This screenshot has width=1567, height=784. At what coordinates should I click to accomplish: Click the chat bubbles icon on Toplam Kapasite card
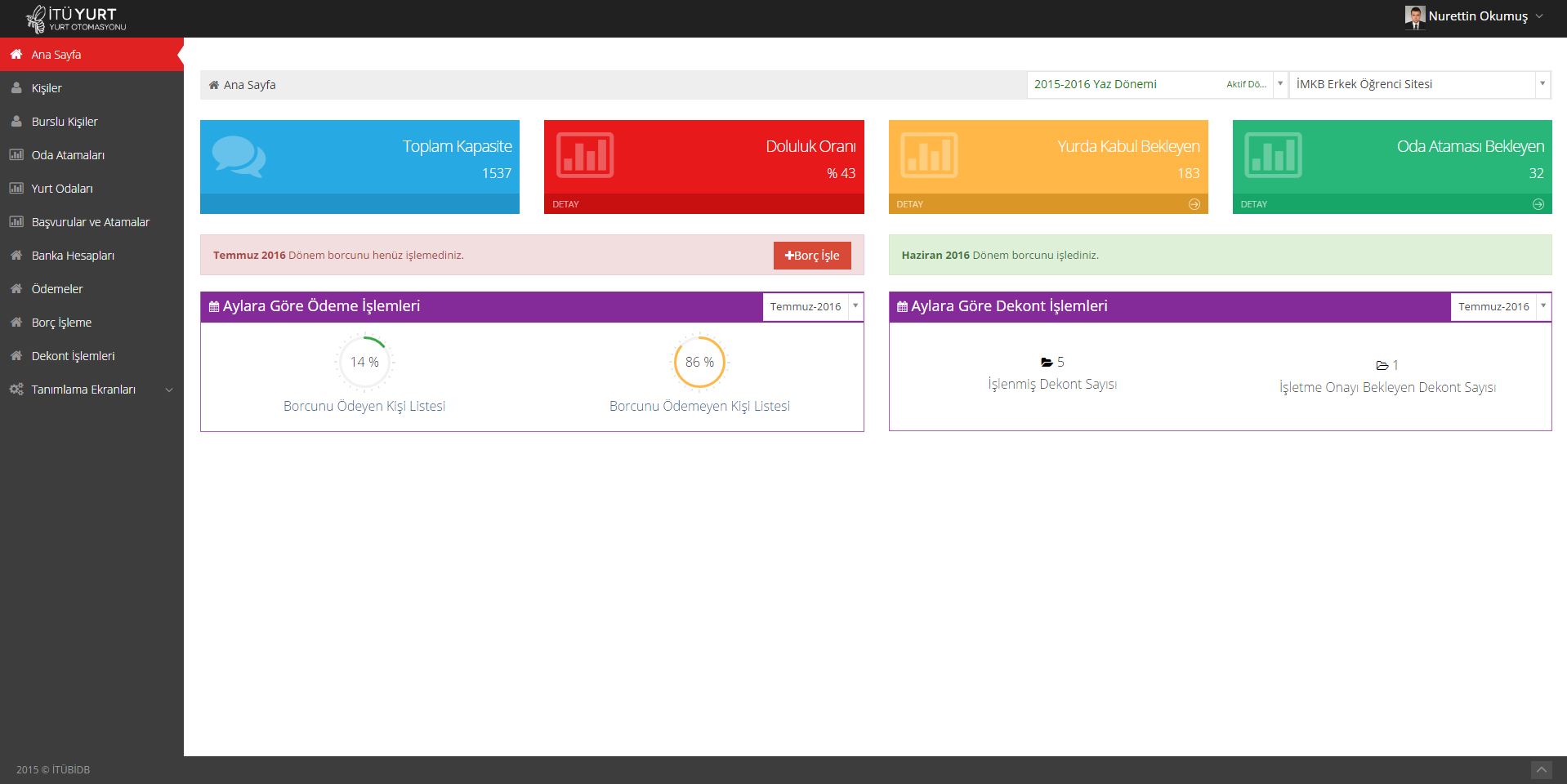click(239, 156)
